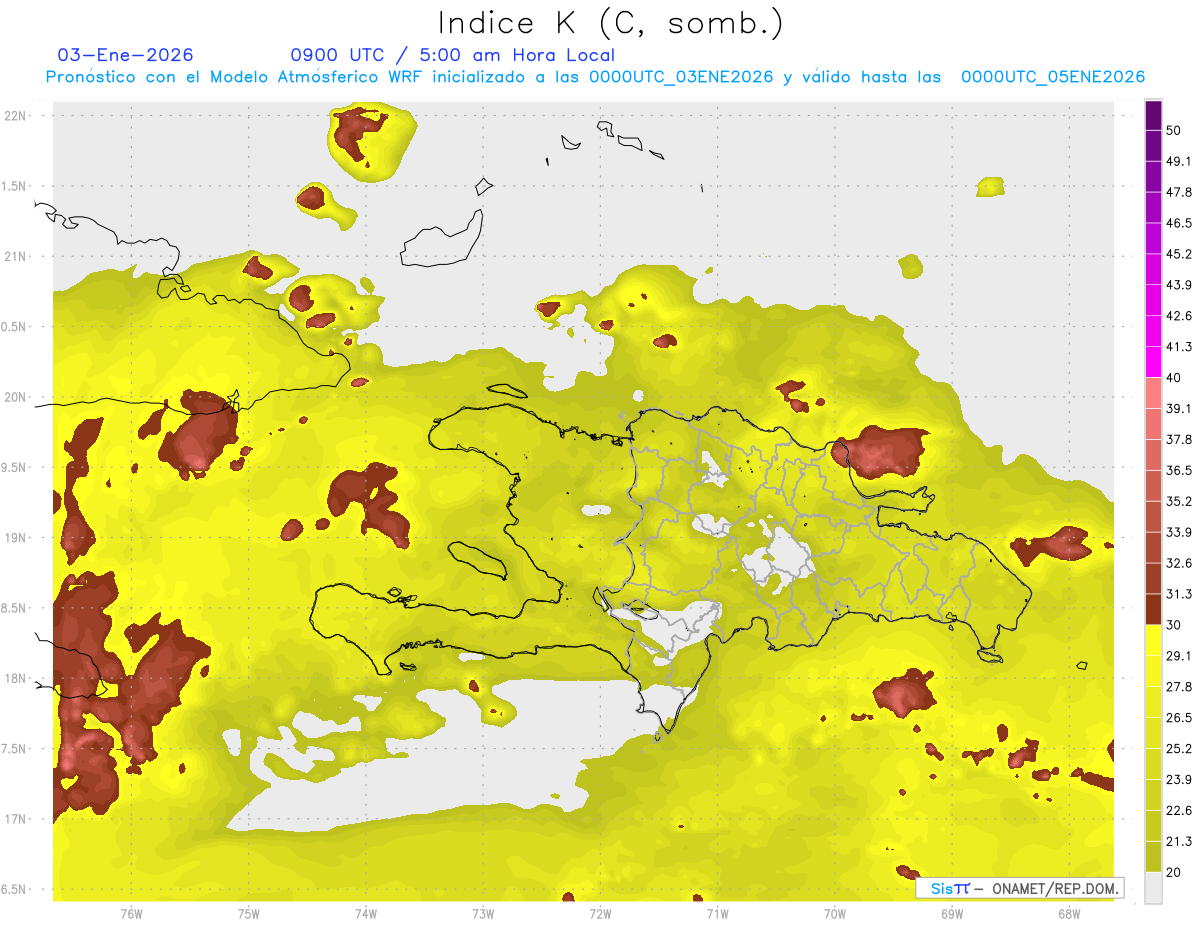The width and height of the screenshot is (1200, 927).
Task: Click the "74W" longitude label
Action: point(366,914)
